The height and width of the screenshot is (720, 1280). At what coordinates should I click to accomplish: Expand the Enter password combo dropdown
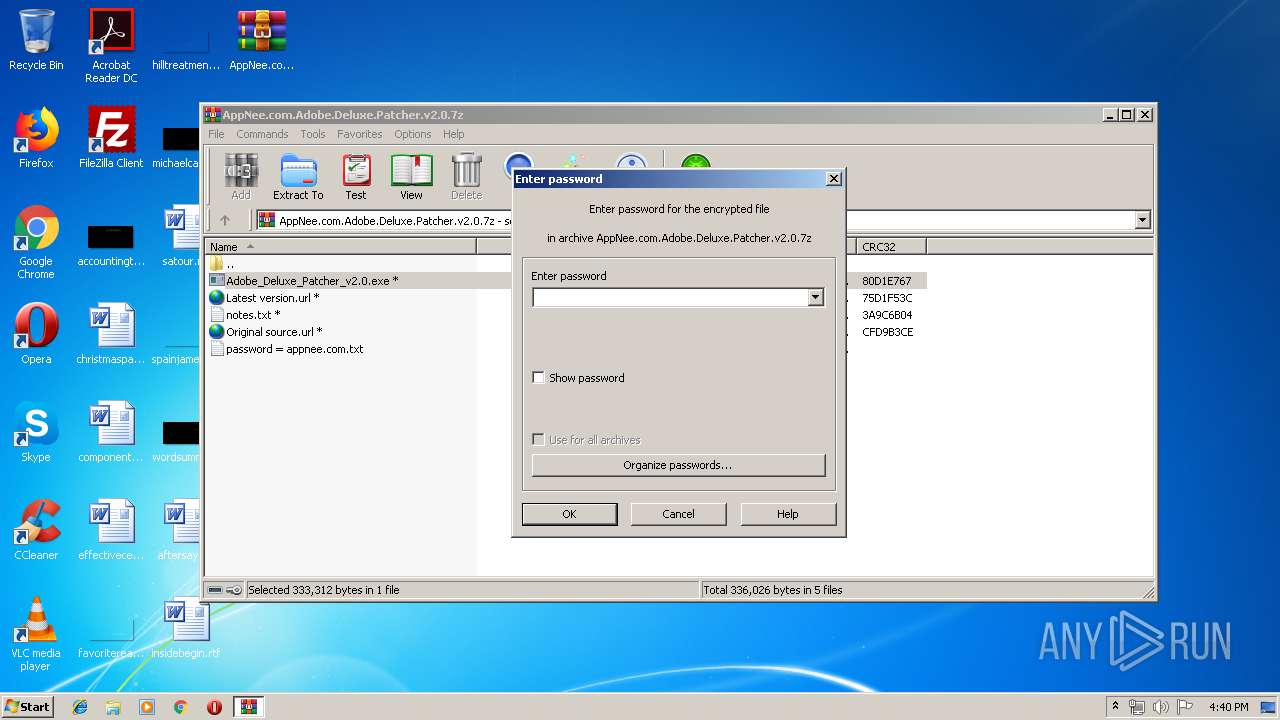tap(815, 297)
